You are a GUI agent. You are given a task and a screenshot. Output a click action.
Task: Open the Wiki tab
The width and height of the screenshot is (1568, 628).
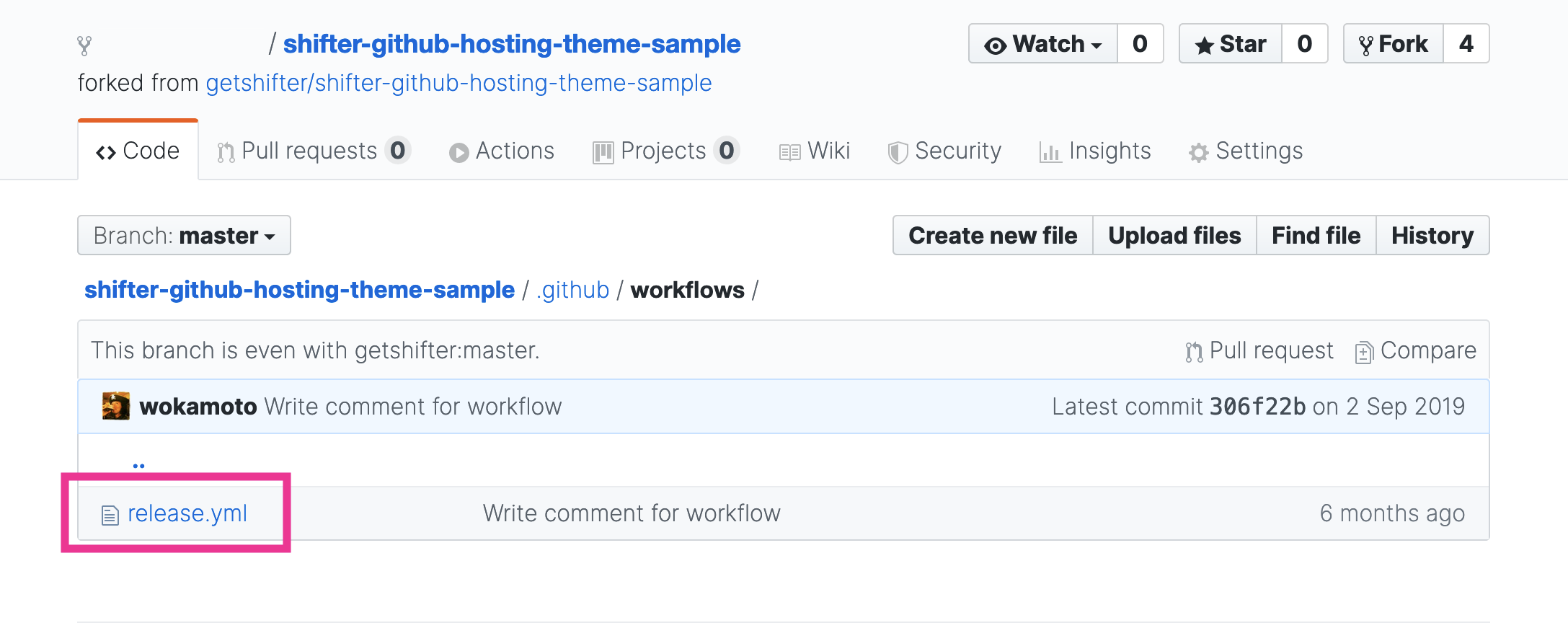point(815,151)
